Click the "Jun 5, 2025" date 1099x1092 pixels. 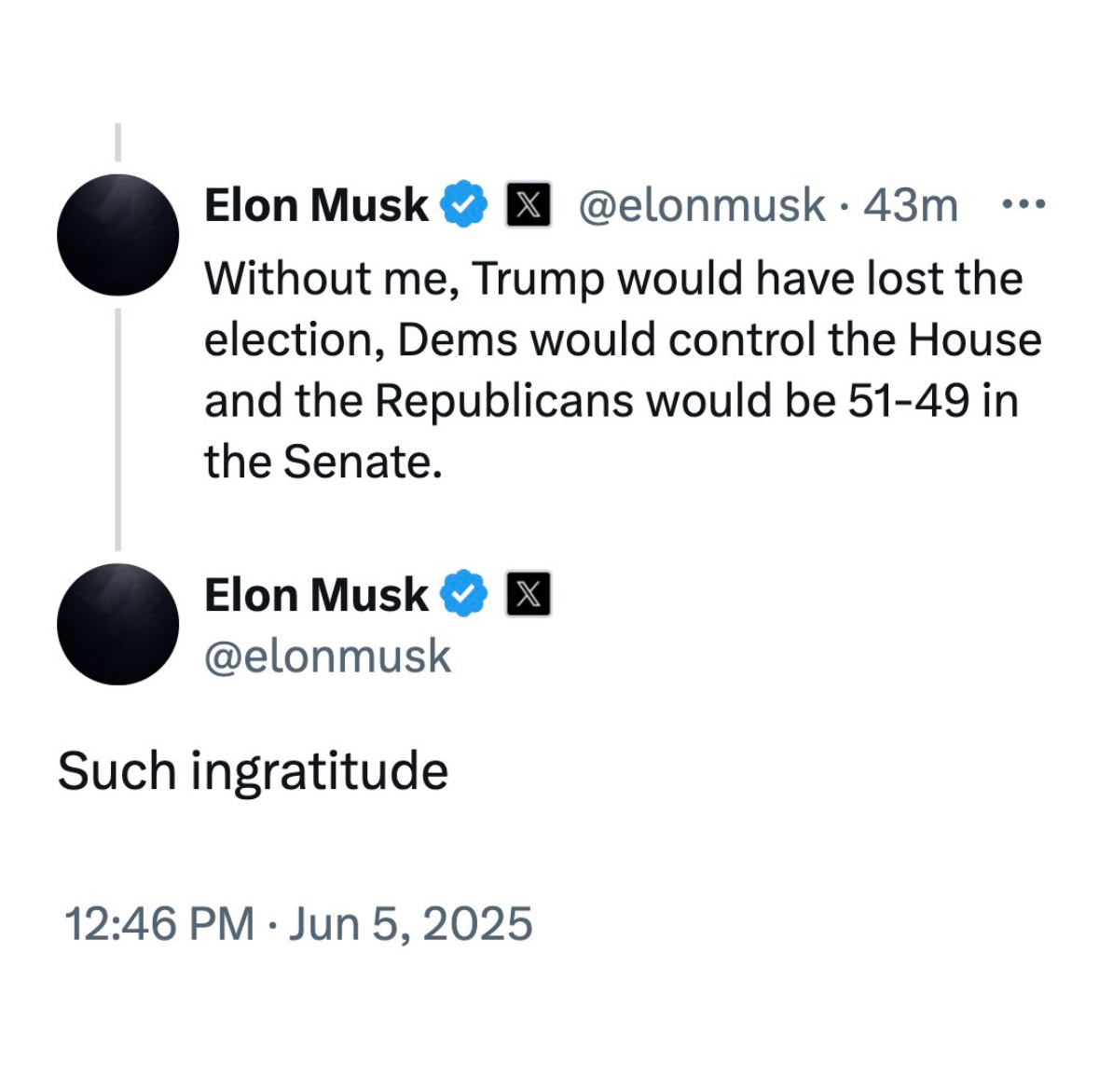[x=410, y=924]
